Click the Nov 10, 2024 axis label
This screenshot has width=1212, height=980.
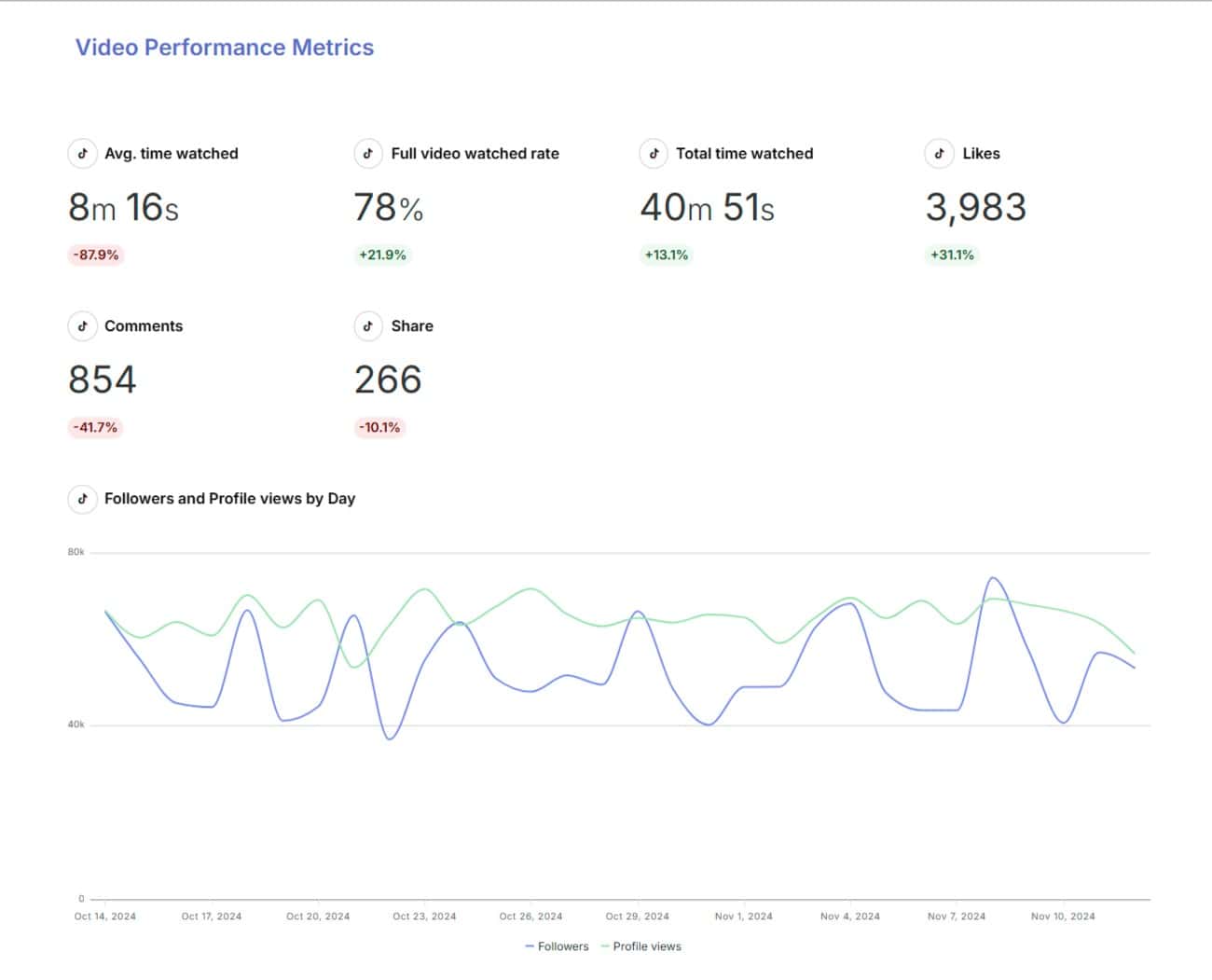tap(1062, 916)
